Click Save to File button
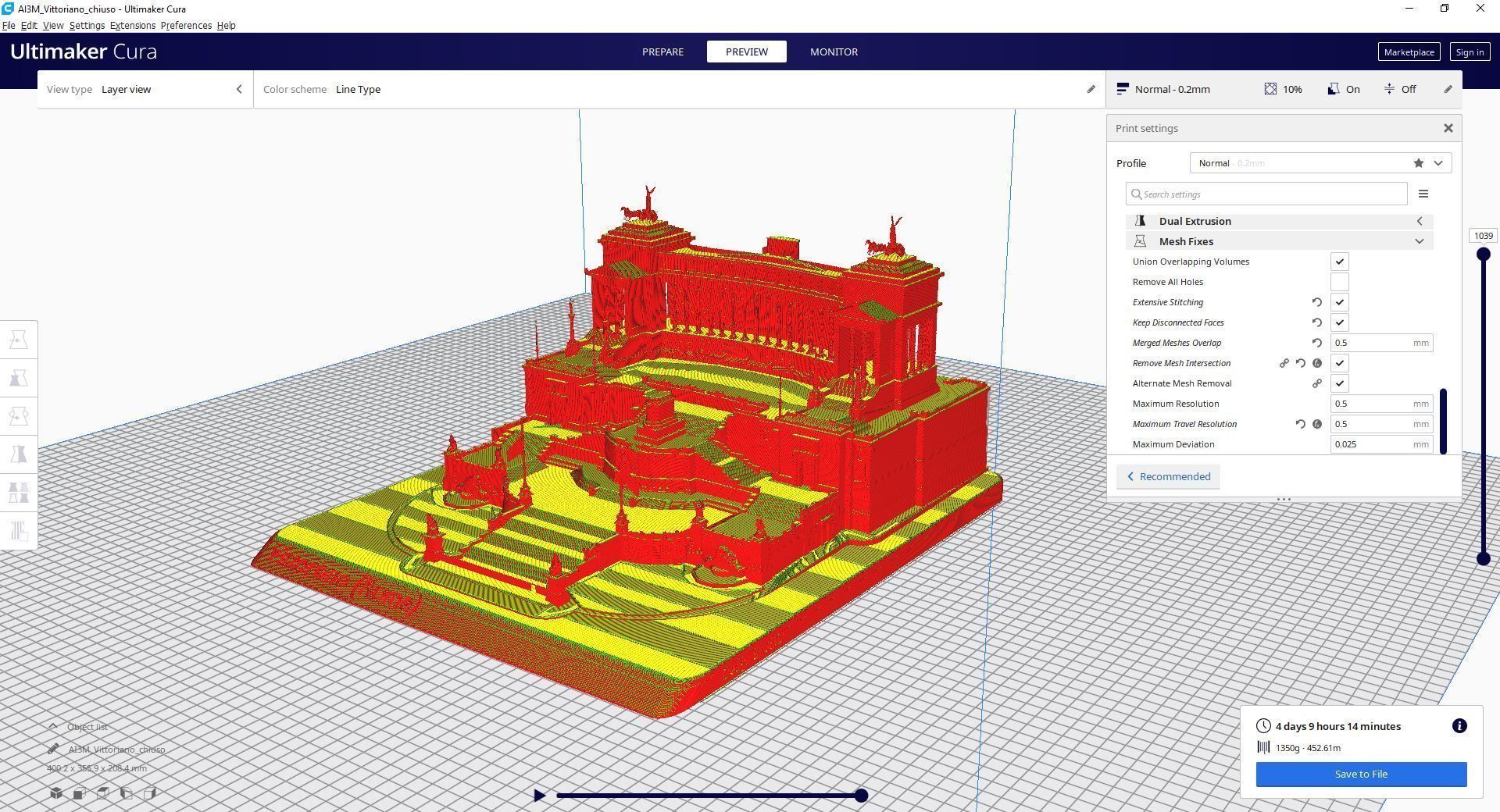The width and height of the screenshot is (1500, 812). pyautogui.click(x=1361, y=774)
